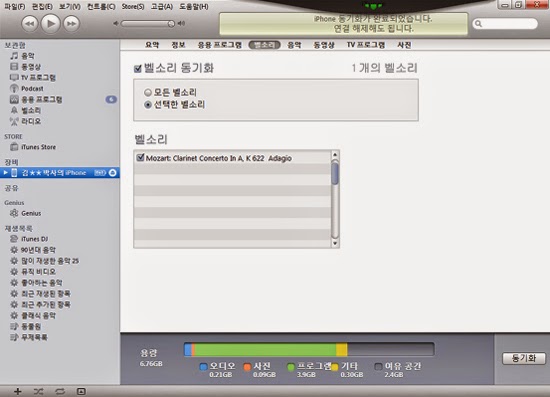This screenshot has width=550, height=397.
Task: Click the ringtone list scrollbar thumb
Action: pyautogui.click(x=335, y=172)
